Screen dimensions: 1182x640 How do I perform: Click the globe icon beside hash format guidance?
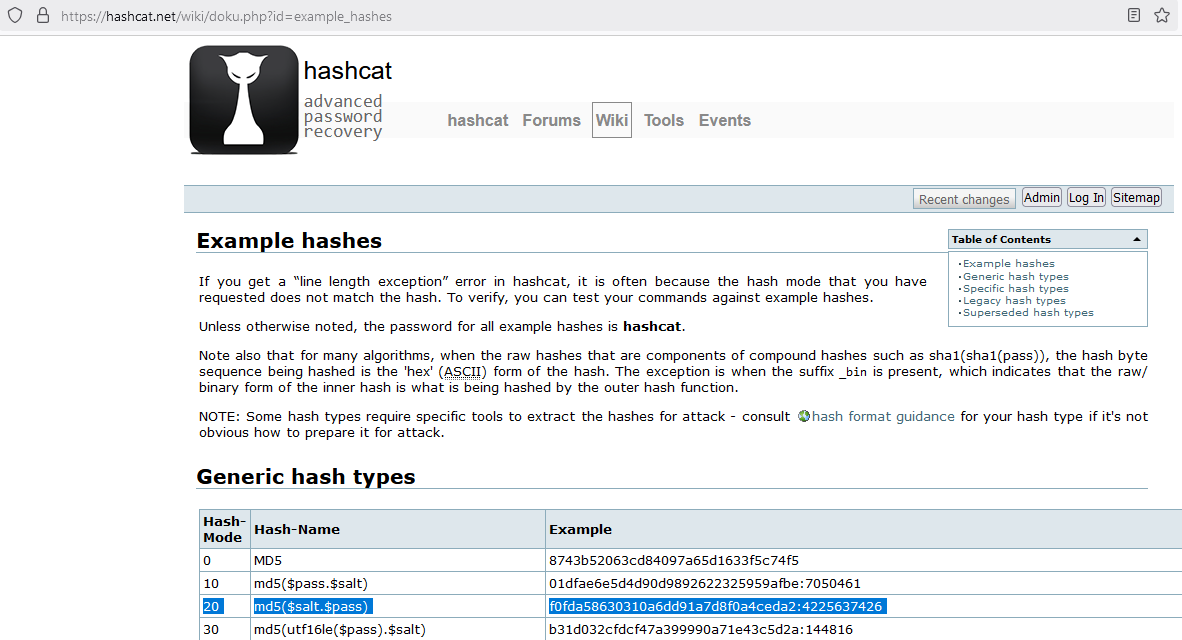click(x=804, y=416)
